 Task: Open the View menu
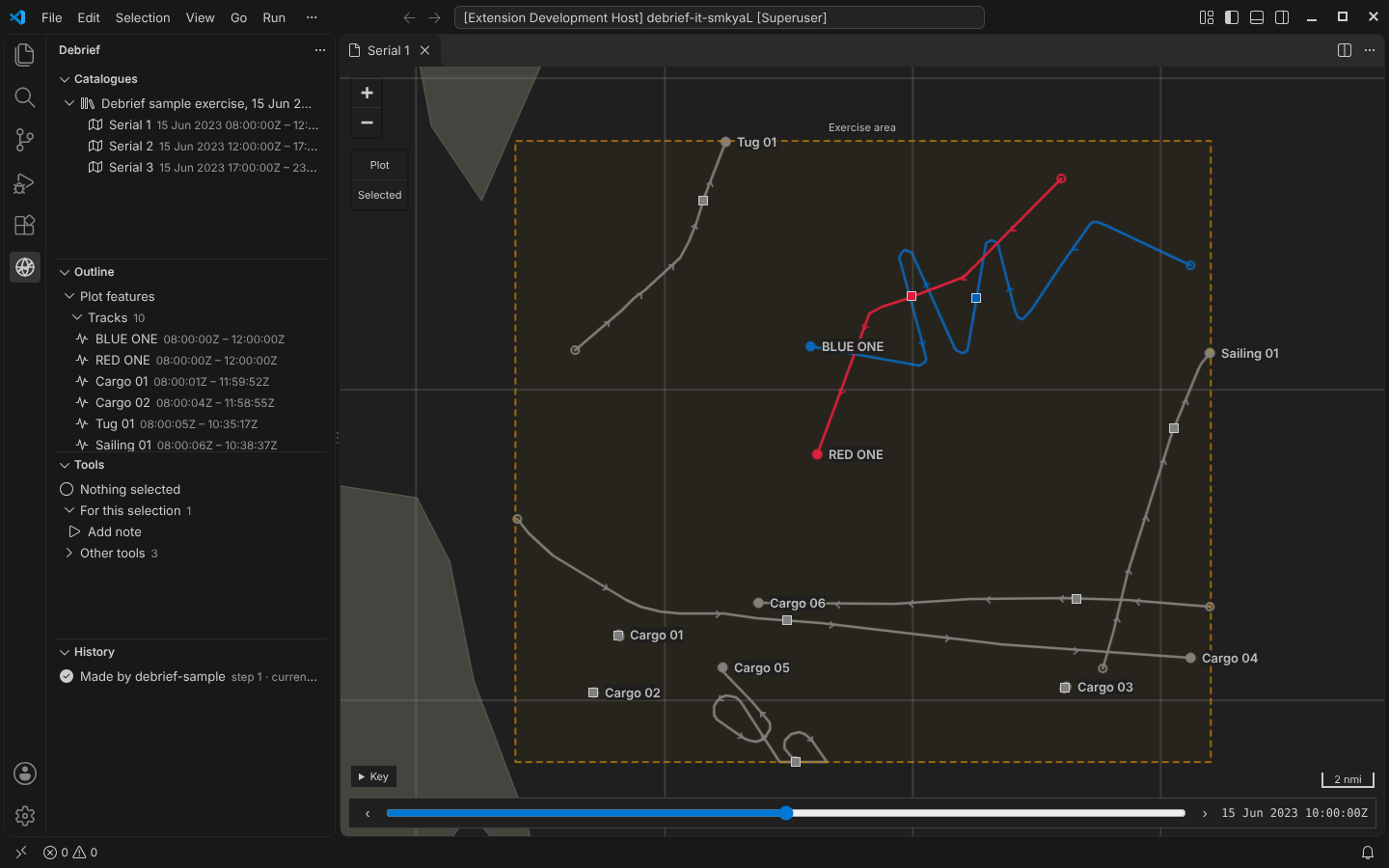pos(200,17)
